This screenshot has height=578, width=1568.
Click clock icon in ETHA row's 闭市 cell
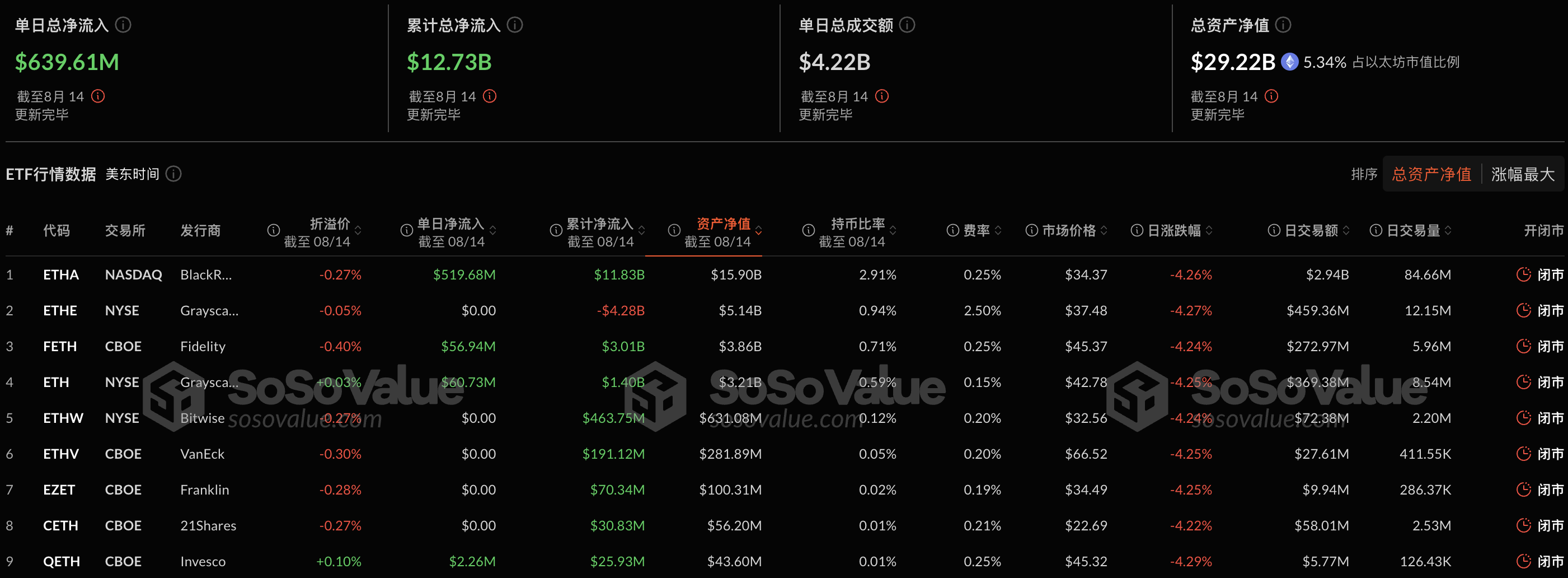click(x=1525, y=274)
